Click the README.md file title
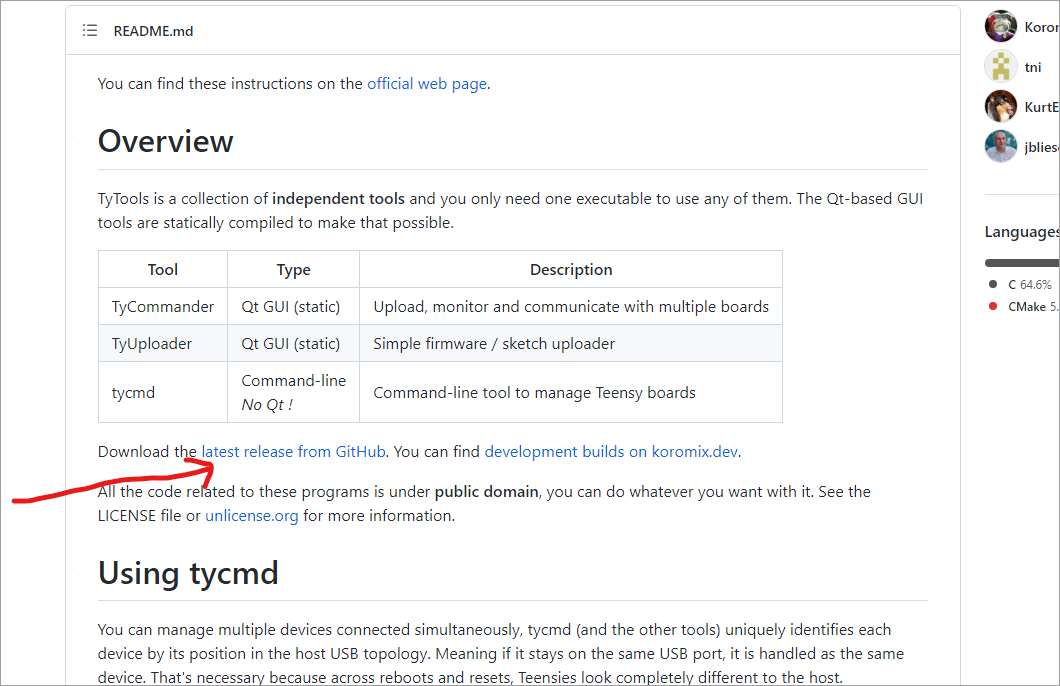The height and width of the screenshot is (686, 1060). [x=153, y=30]
